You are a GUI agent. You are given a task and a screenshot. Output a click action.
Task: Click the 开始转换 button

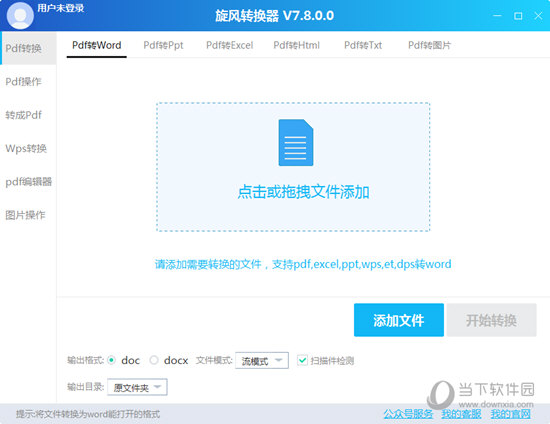491,320
